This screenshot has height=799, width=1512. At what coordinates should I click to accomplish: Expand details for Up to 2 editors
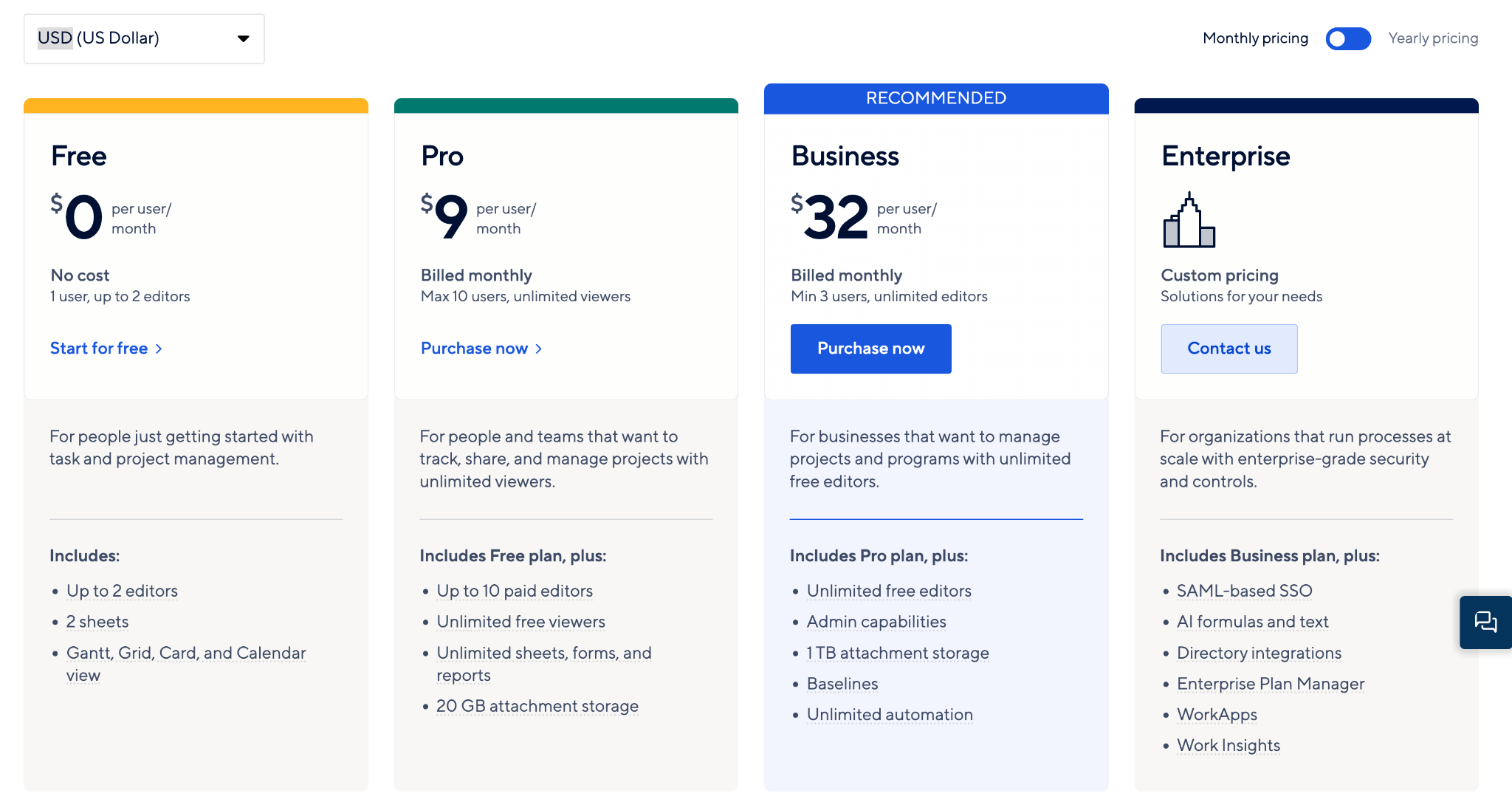(122, 591)
